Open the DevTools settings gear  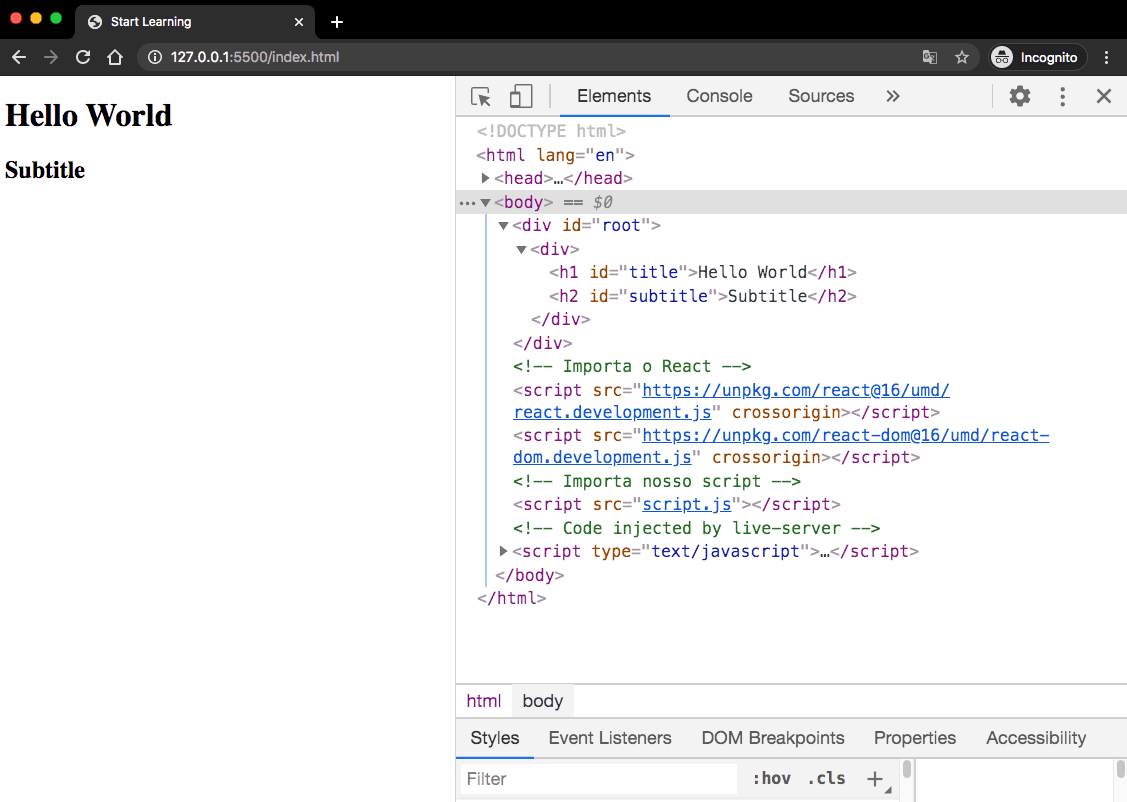coord(1019,96)
